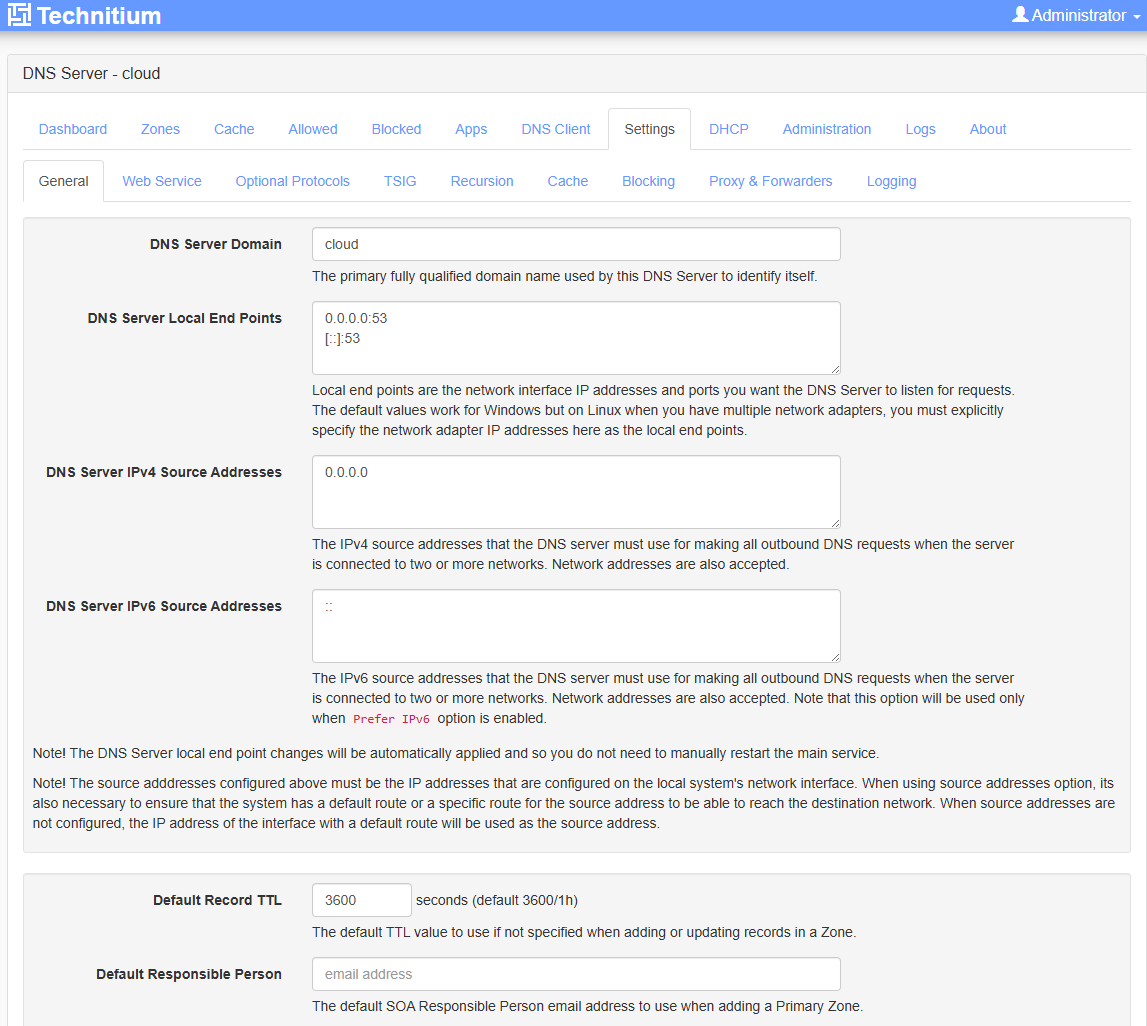The height and width of the screenshot is (1026, 1147).
Task: Select the General settings sub-tab
Action: 64,181
